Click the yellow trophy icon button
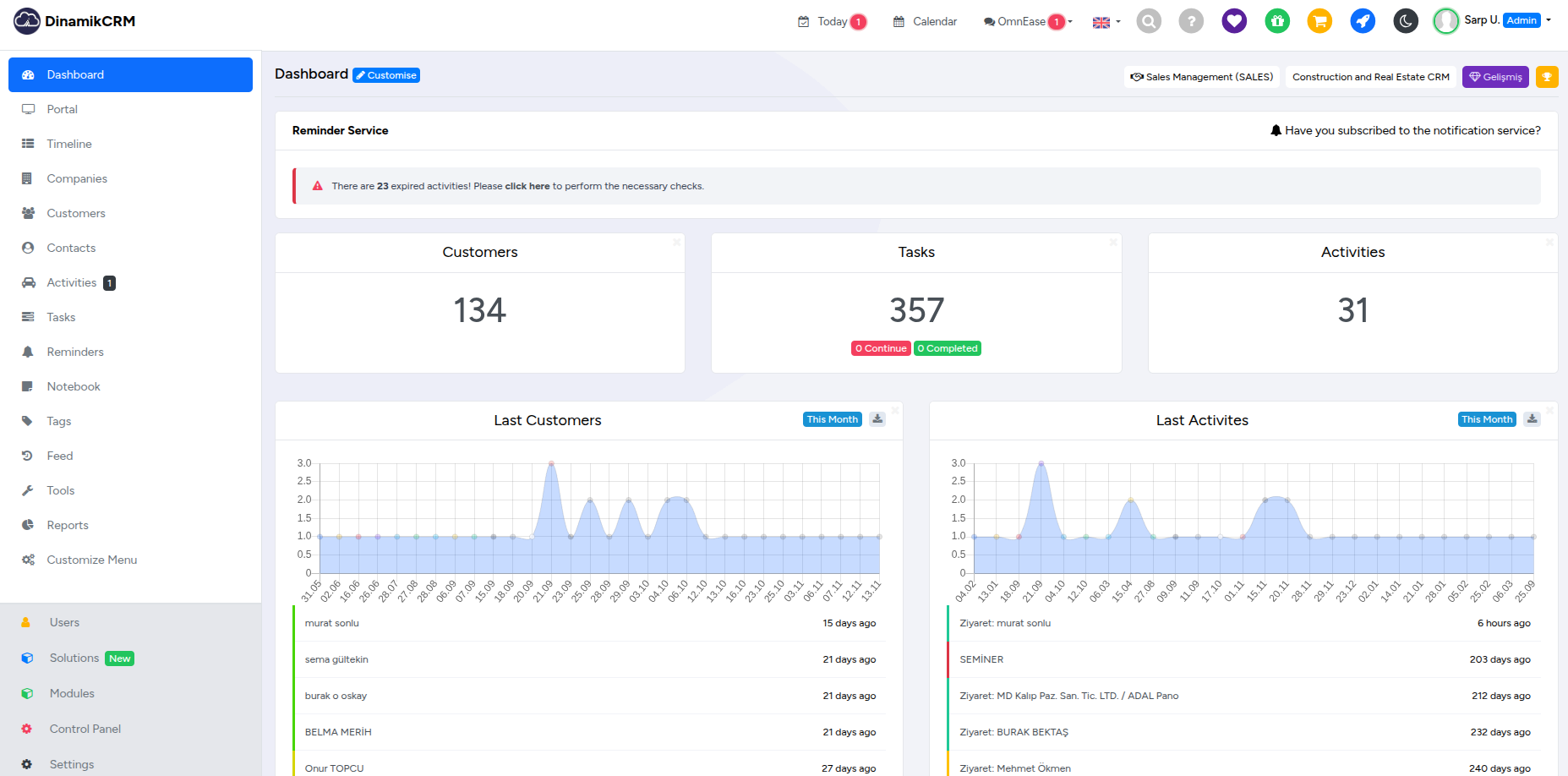 pyautogui.click(x=1547, y=77)
